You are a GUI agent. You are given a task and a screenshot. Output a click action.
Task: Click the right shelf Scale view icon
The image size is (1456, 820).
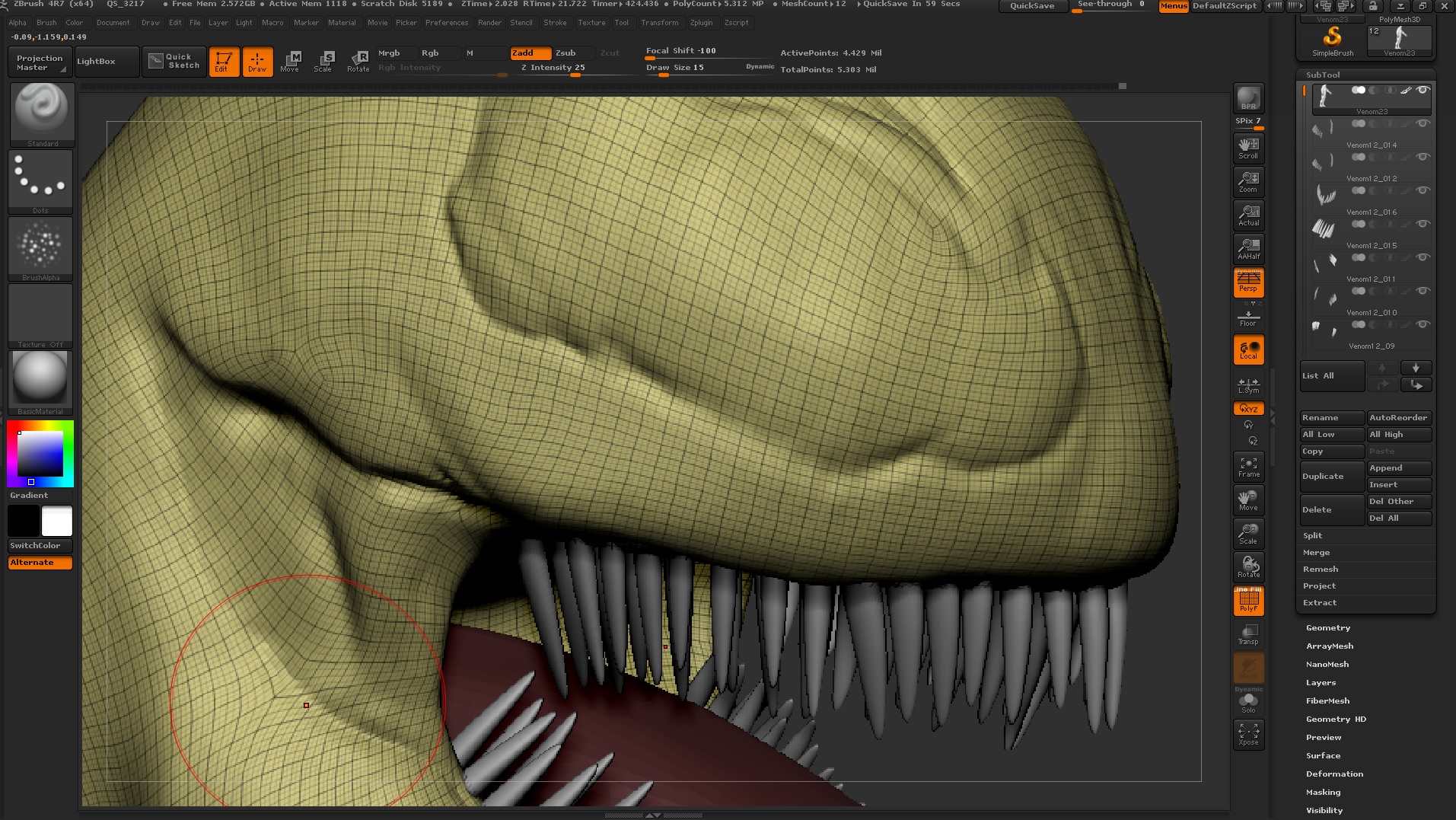click(1248, 534)
